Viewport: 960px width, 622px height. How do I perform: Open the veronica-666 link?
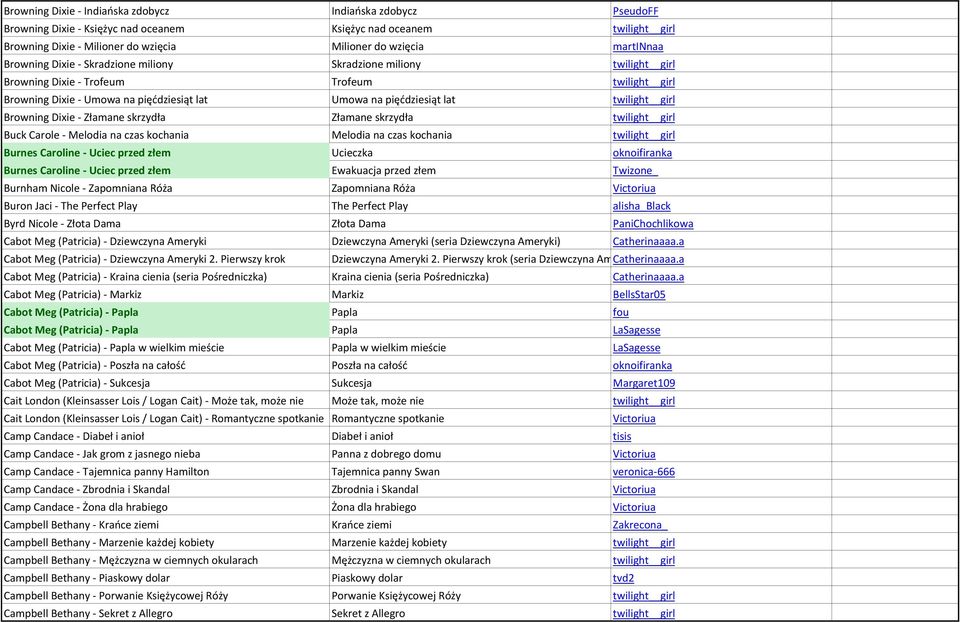click(x=643, y=472)
